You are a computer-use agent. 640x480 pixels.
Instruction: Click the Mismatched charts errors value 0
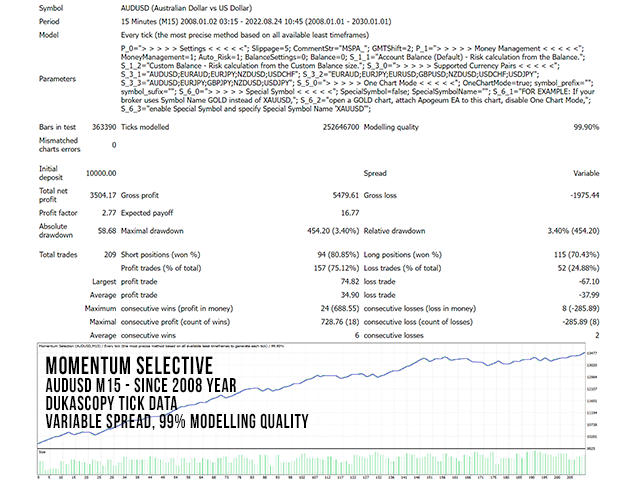114,145
